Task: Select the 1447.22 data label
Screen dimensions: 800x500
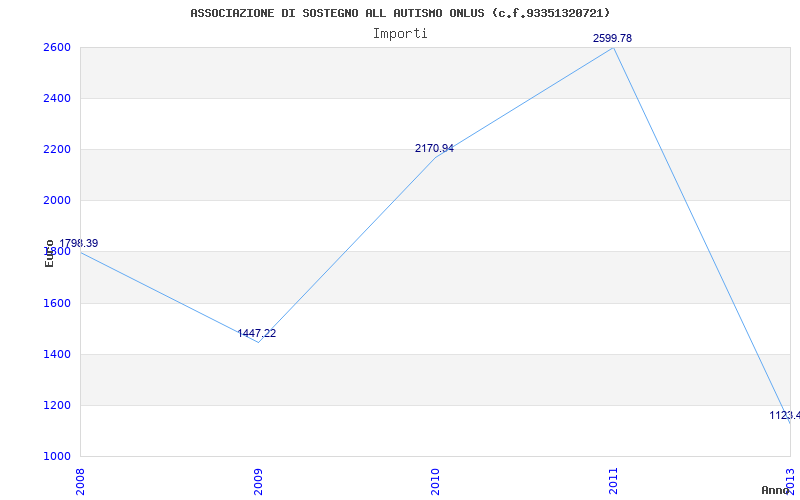Action: coord(257,334)
